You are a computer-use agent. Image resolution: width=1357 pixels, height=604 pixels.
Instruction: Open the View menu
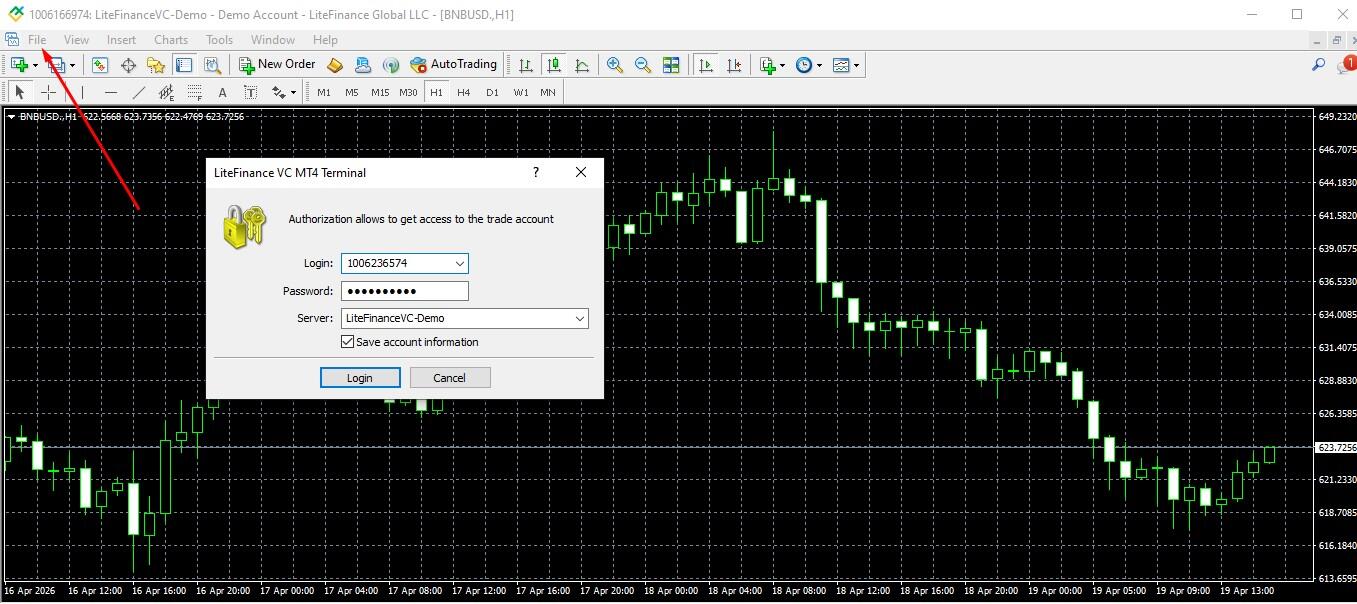point(76,40)
